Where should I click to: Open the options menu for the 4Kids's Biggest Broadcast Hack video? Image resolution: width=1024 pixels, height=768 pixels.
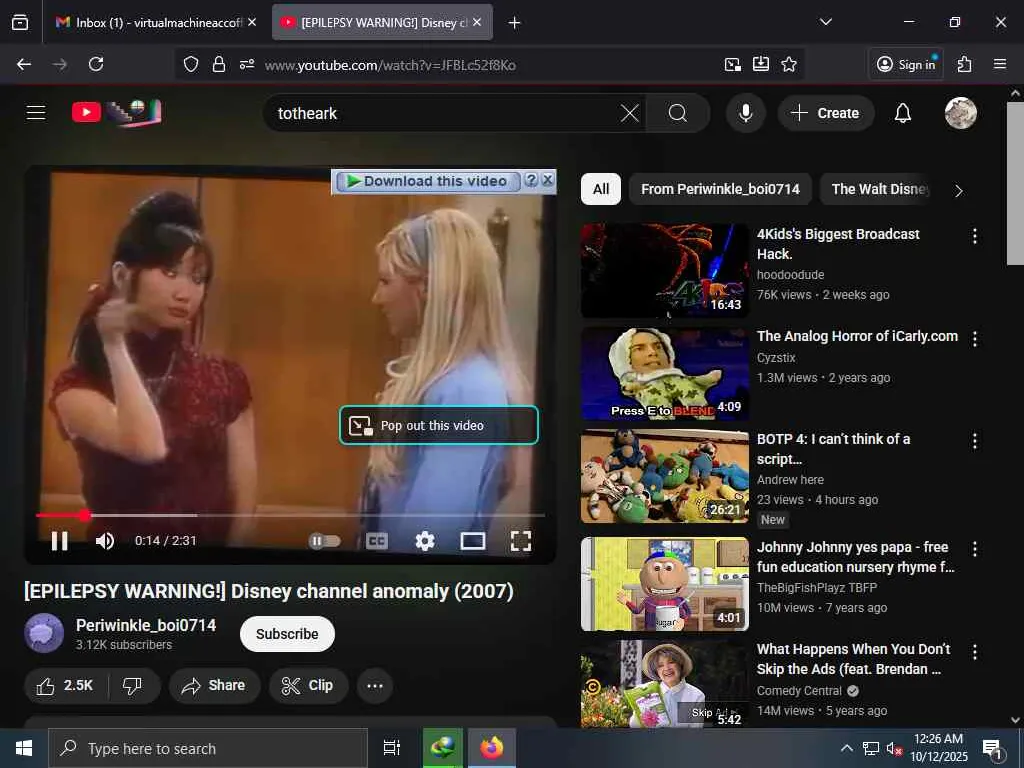coord(974,236)
